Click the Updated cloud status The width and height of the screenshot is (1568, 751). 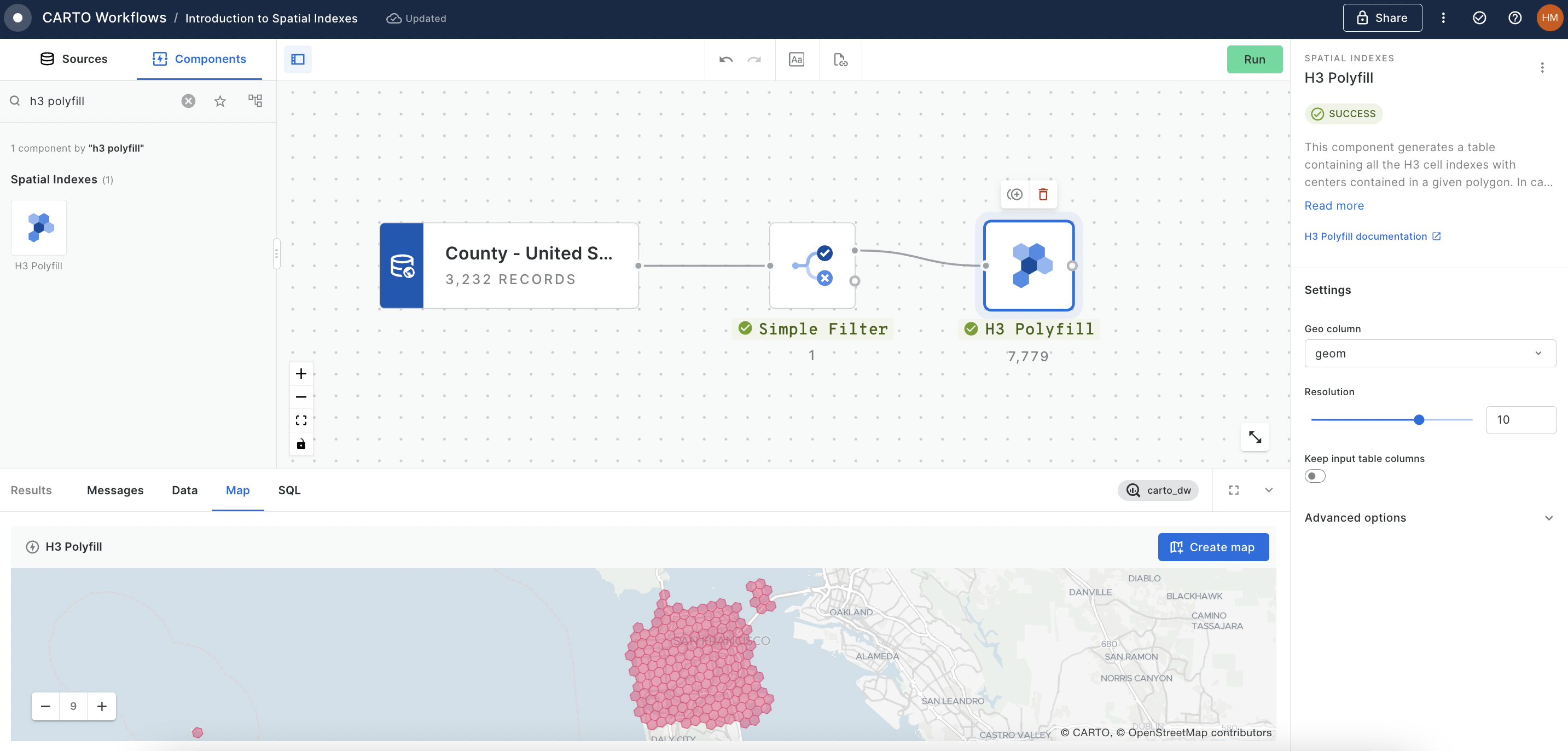pos(416,18)
